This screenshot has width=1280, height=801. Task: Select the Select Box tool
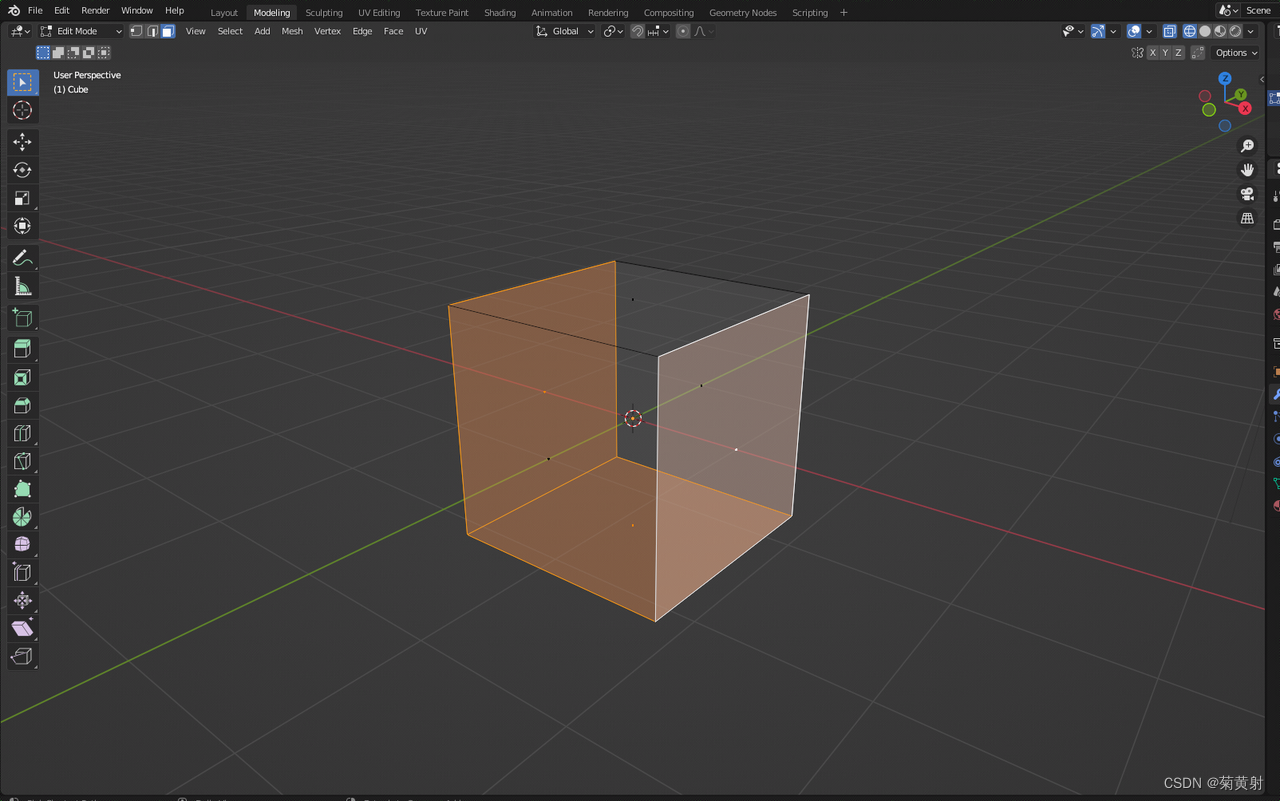[22, 82]
